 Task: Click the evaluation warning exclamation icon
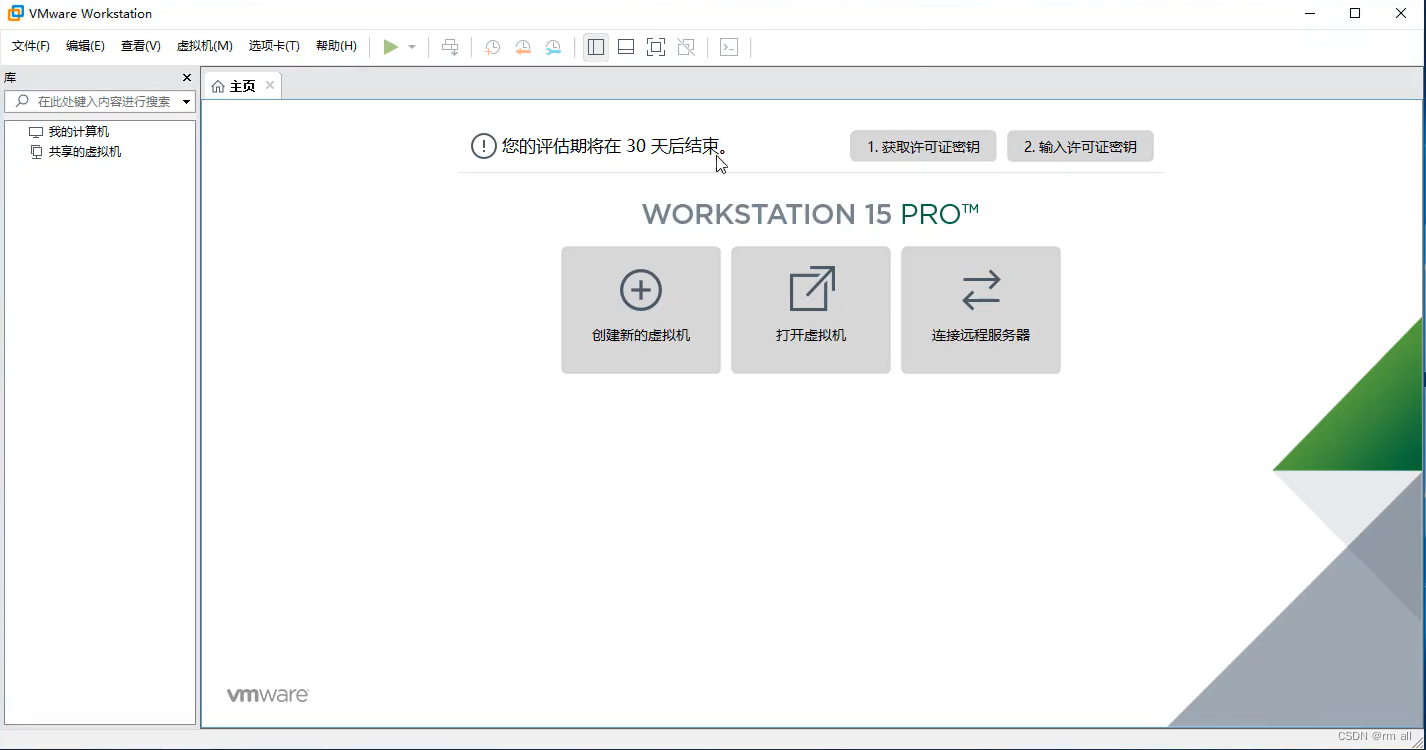point(484,146)
